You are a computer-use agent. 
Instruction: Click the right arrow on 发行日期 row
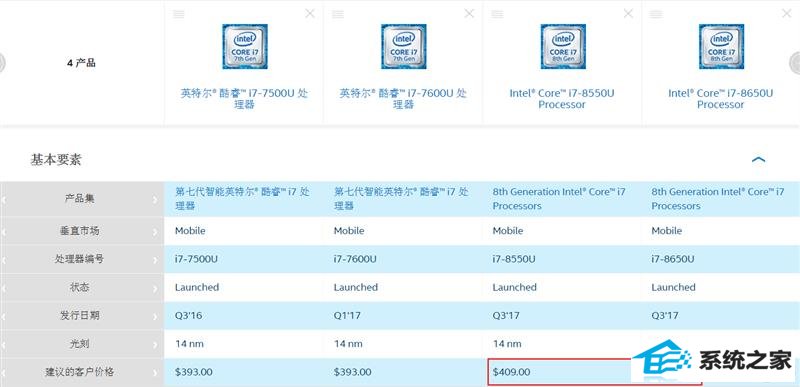(155, 316)
